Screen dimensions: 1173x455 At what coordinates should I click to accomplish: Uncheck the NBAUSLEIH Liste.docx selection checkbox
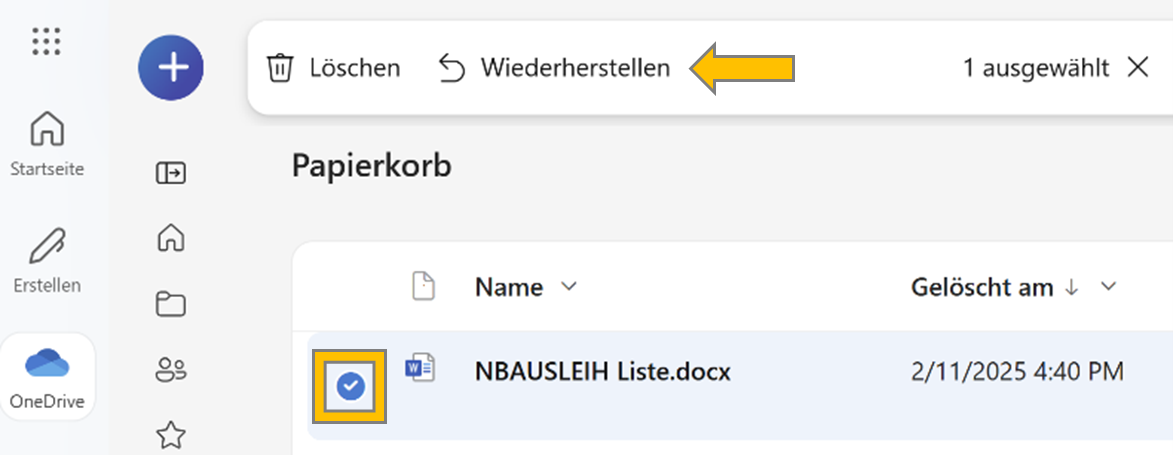tap(349, 386)
